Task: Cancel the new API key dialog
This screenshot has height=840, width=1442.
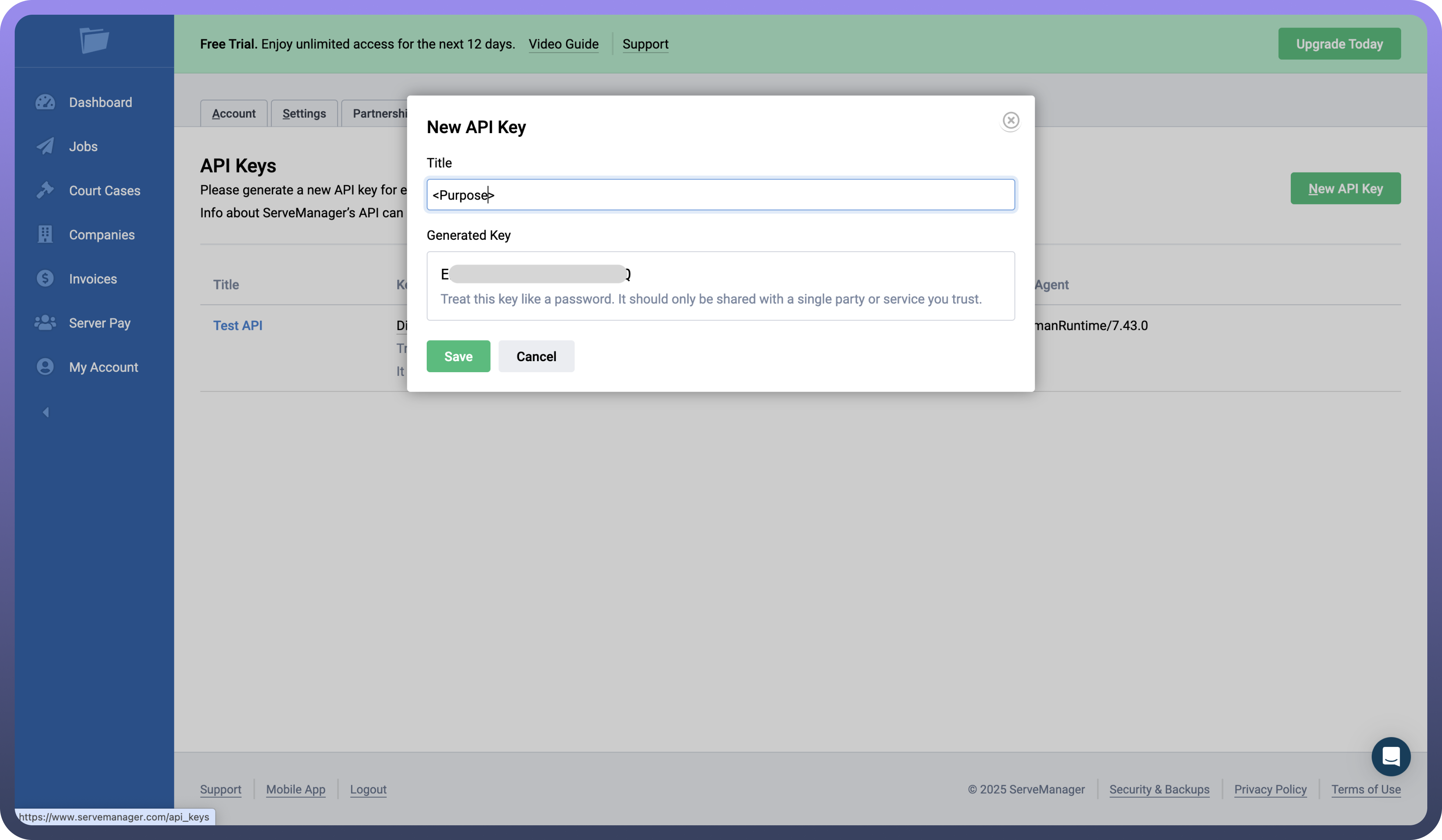Action: pyautogui.click(x=536, y=356)
